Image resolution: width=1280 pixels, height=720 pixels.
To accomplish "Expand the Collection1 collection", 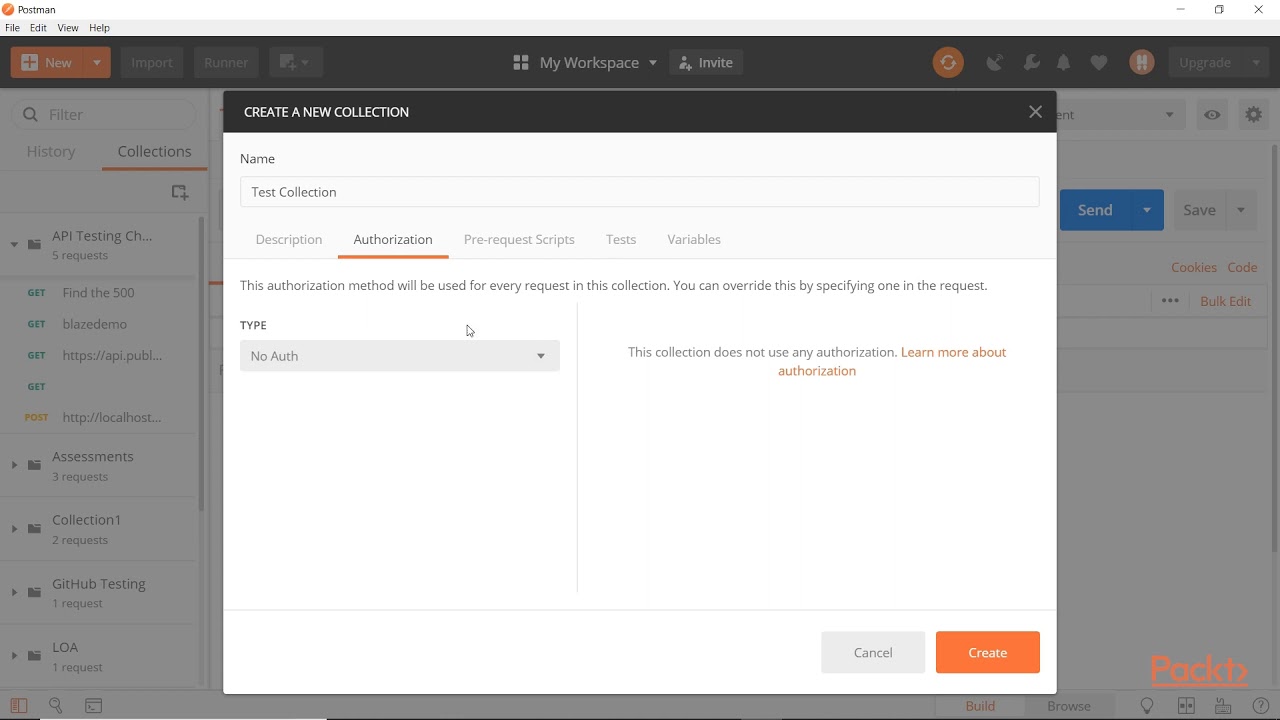I will (14, 528).
